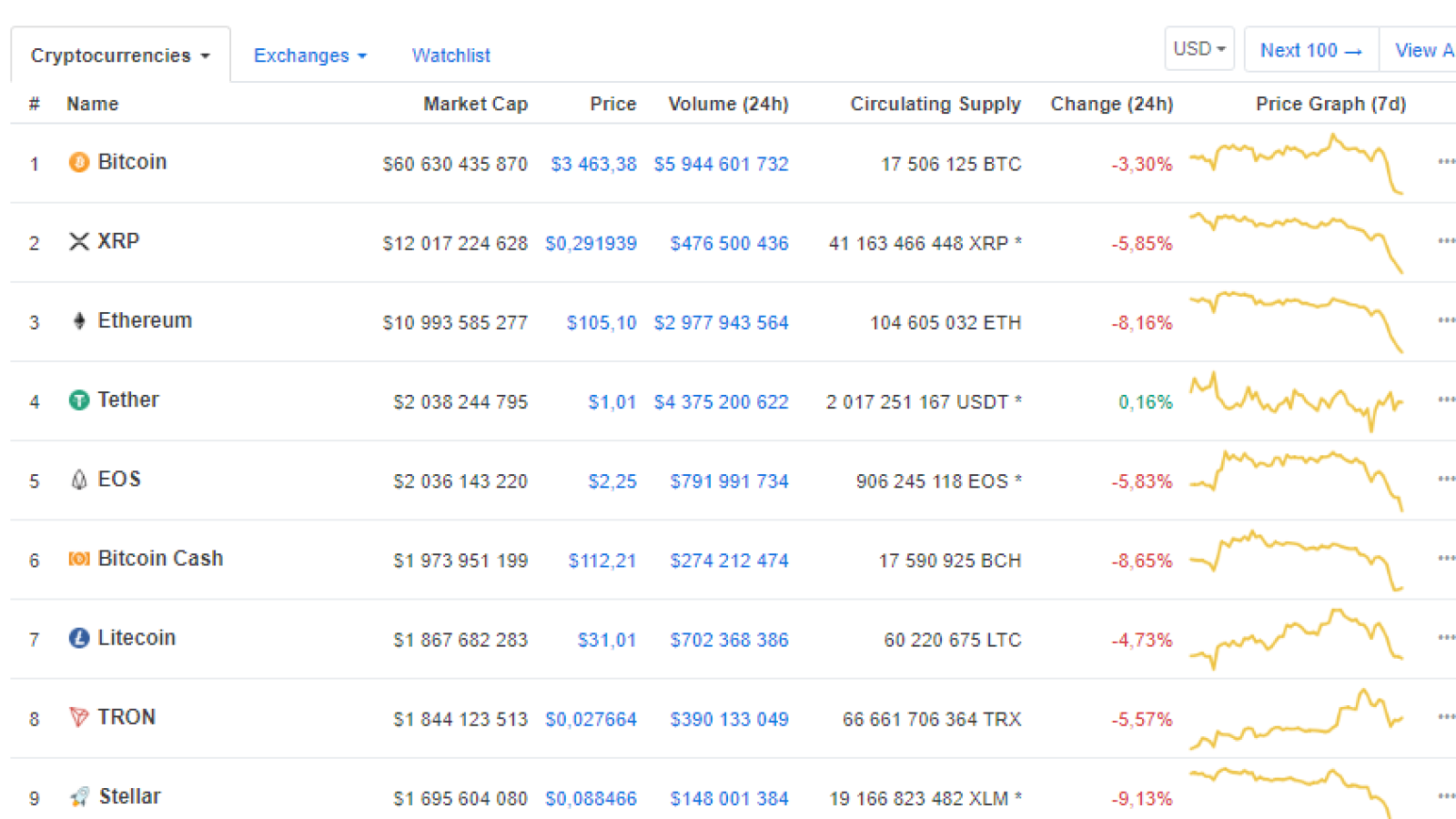This screenshot has width=1456, height=819.
Task: Open the more-options dots for Bitcoin Cash
Action: pos(1446,557)
